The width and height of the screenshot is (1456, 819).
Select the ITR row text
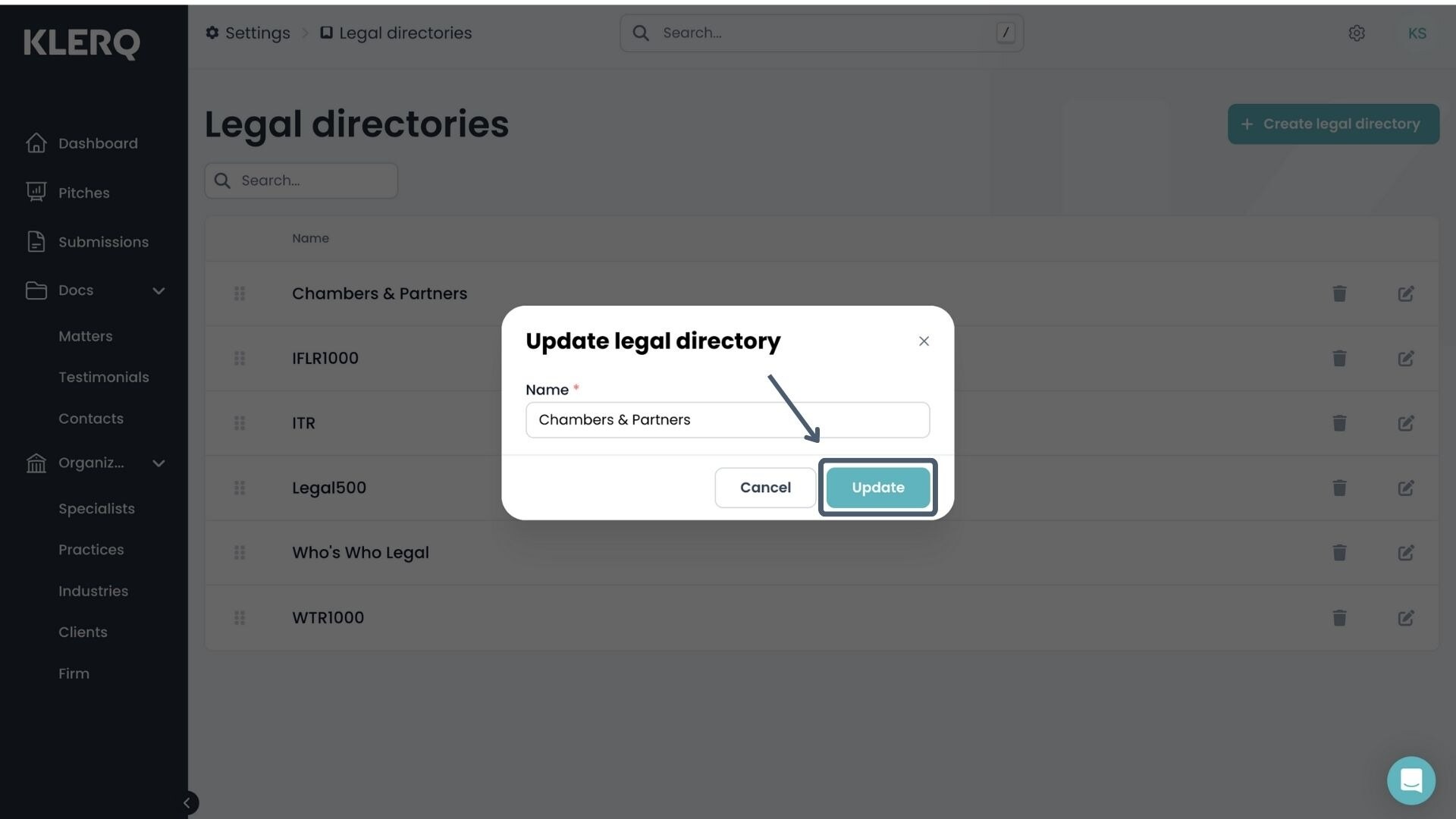(x=303, y=423)
